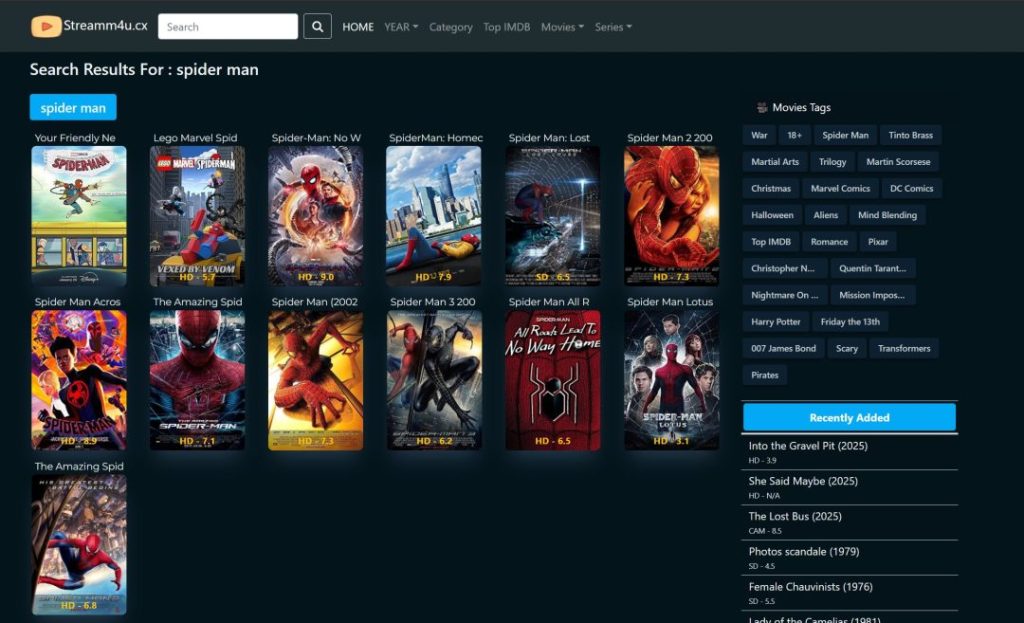This screenshot has width=1024, height=623.
Task: Click the blue spider man tag button
Action: (x=73, y=108)
